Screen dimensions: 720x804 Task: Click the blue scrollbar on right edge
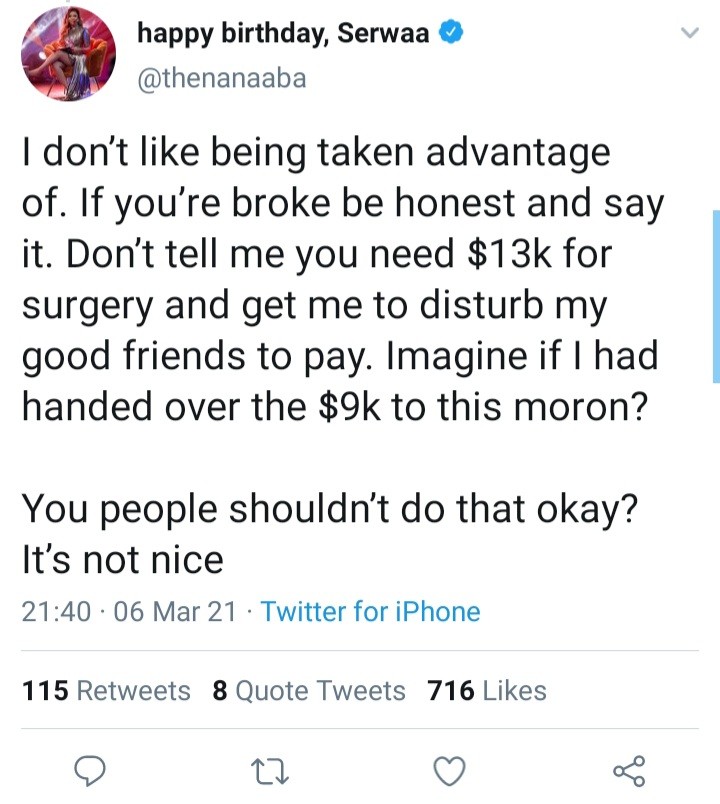(x=716, y=296)
